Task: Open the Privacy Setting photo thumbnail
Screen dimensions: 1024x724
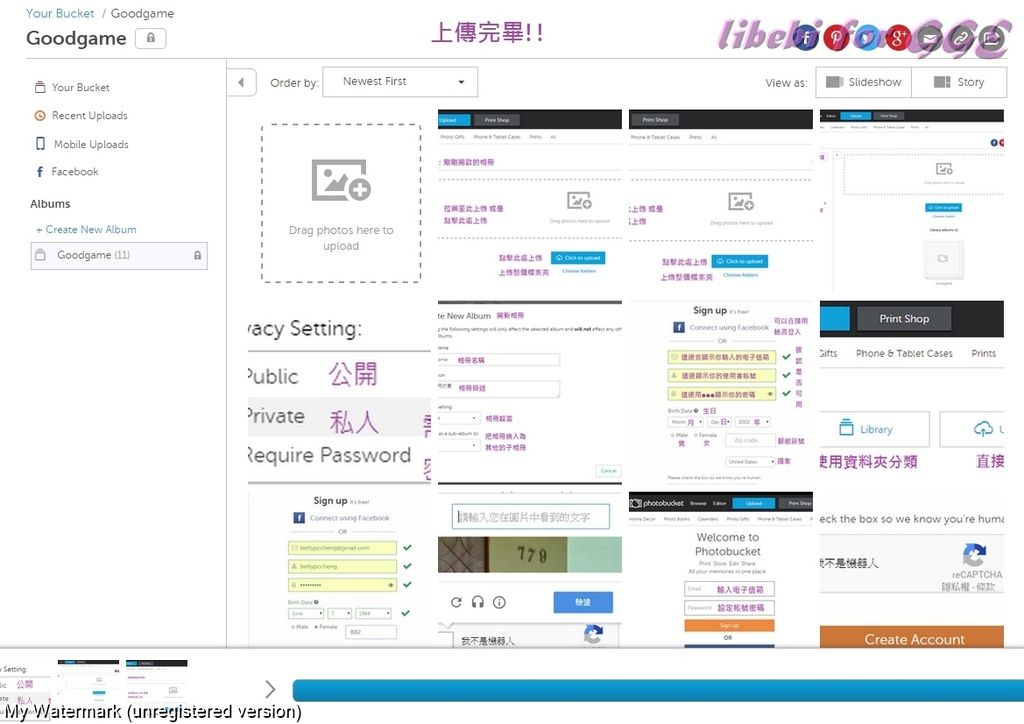Action: 339,392
